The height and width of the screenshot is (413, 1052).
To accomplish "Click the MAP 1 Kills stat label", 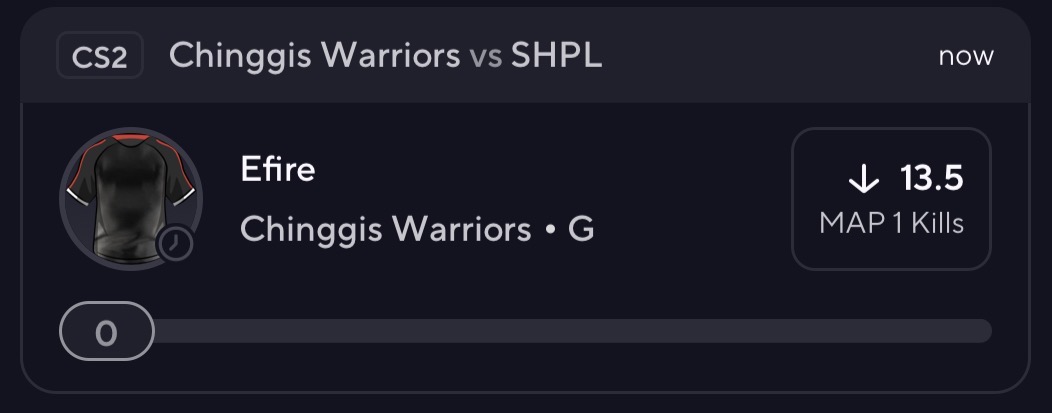I will click(891, 223).
